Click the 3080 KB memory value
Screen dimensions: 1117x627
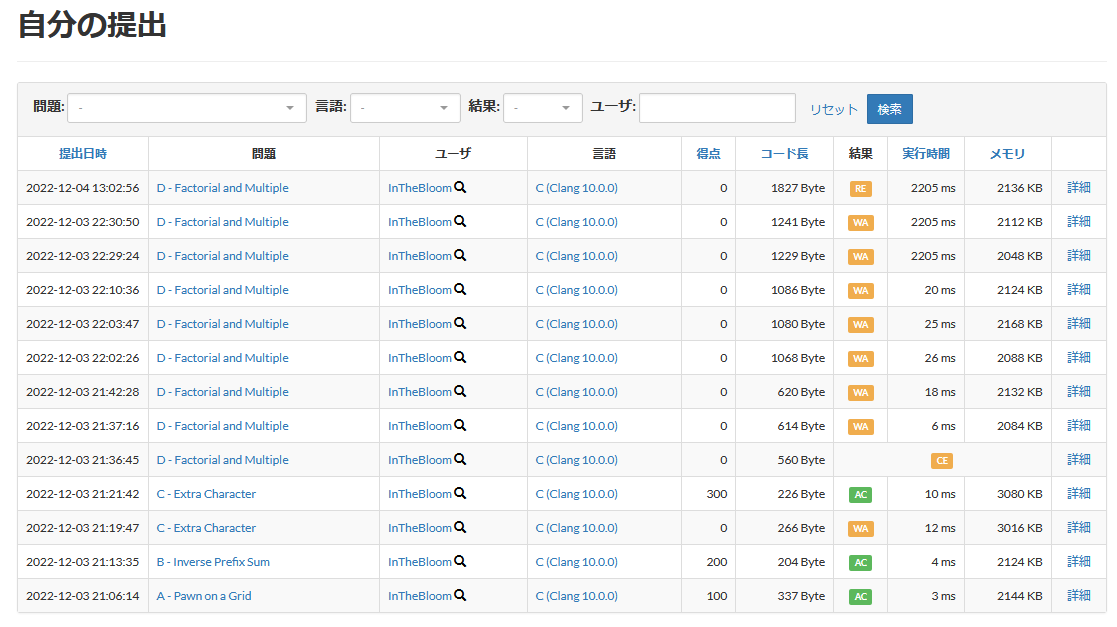click(x=1019, y=494)
